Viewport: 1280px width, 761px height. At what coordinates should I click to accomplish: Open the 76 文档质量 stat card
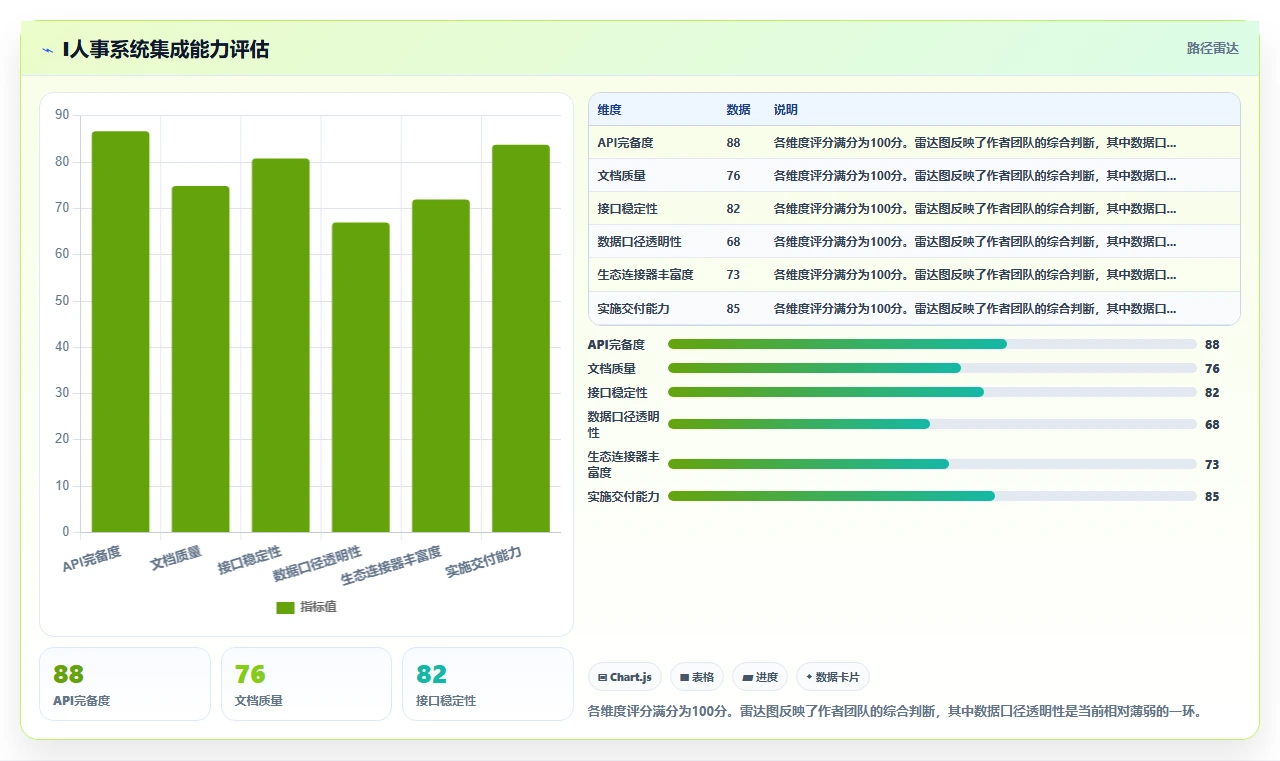306,684
